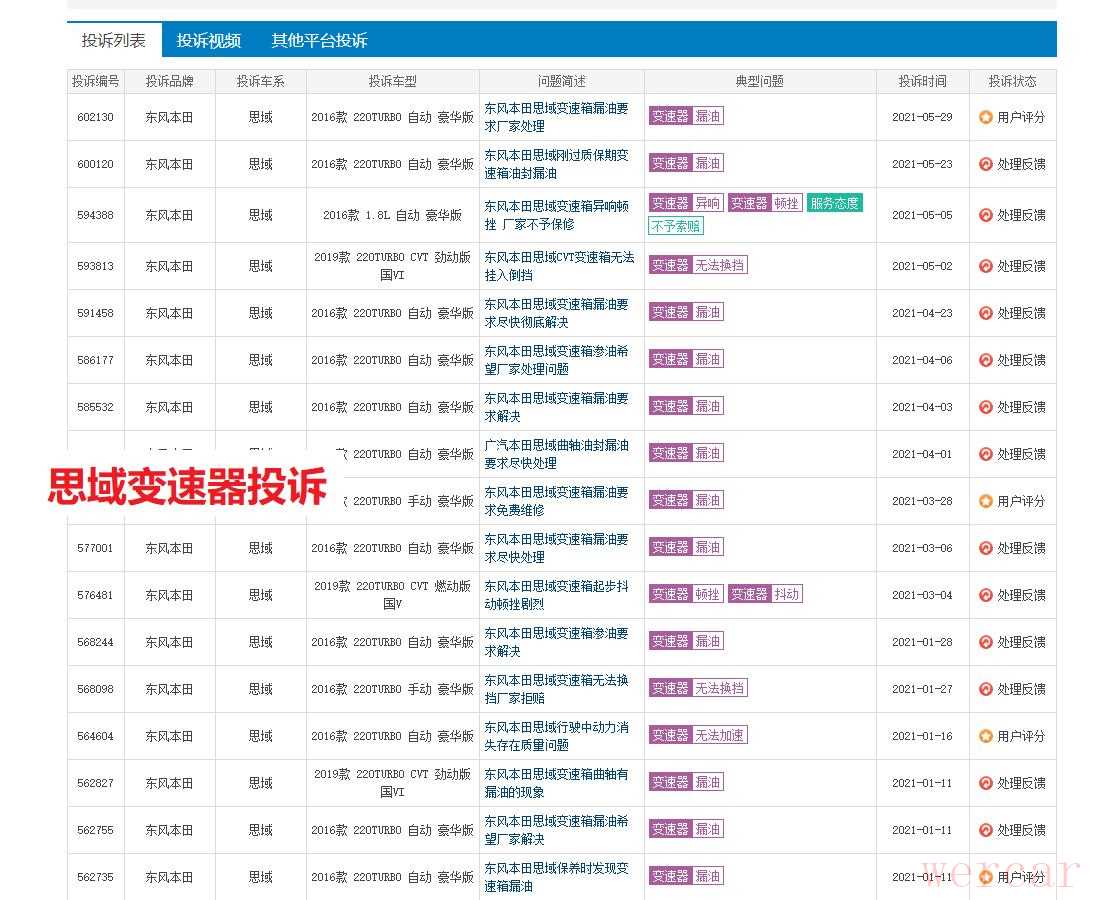Open complaint 东风本田思域行驶中动力消失
The width and height of the screenshot is (1094, 900).
pos(557,736)
